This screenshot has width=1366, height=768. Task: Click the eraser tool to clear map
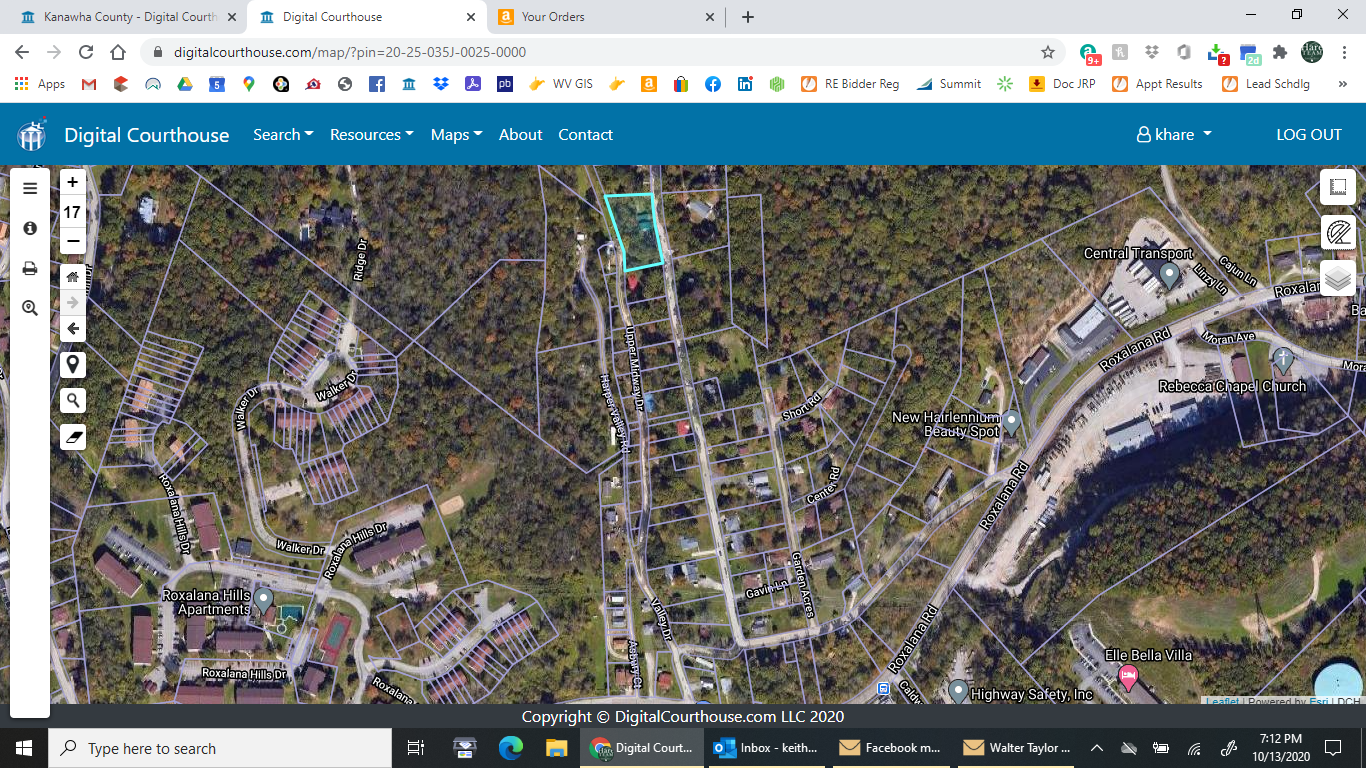(72, 437)
